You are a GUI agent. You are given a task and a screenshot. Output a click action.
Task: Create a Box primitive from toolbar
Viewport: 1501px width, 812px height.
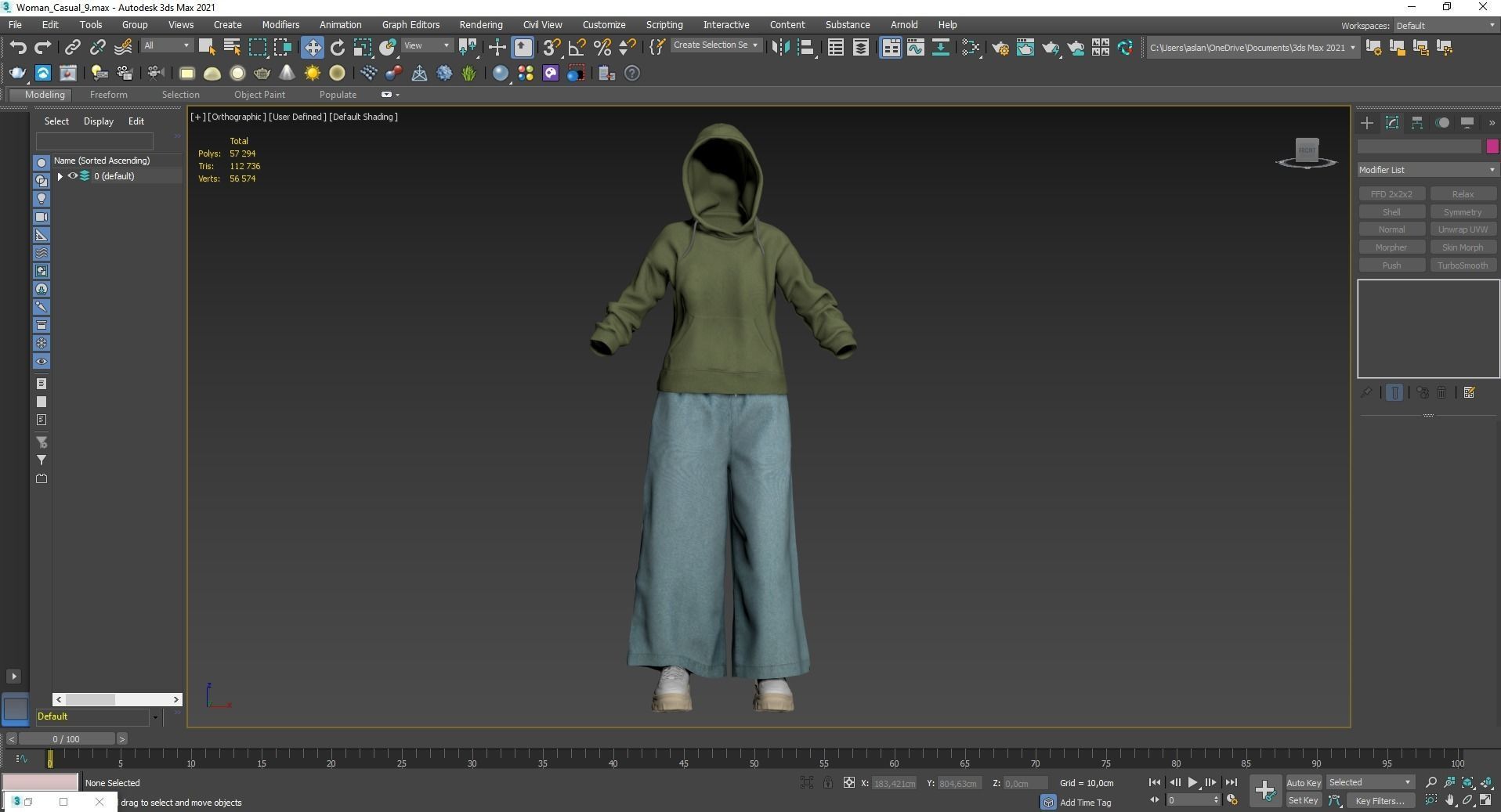(186, 74)
